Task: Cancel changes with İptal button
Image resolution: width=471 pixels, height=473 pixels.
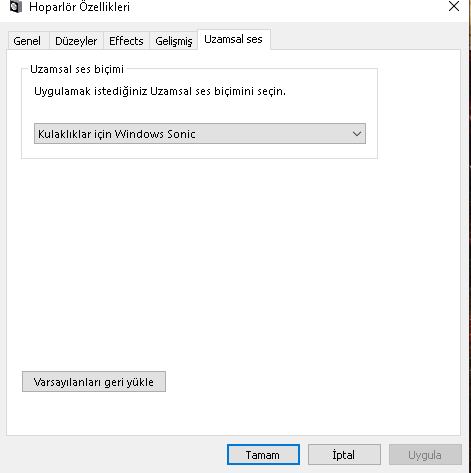Action: (x=344, y=454)
